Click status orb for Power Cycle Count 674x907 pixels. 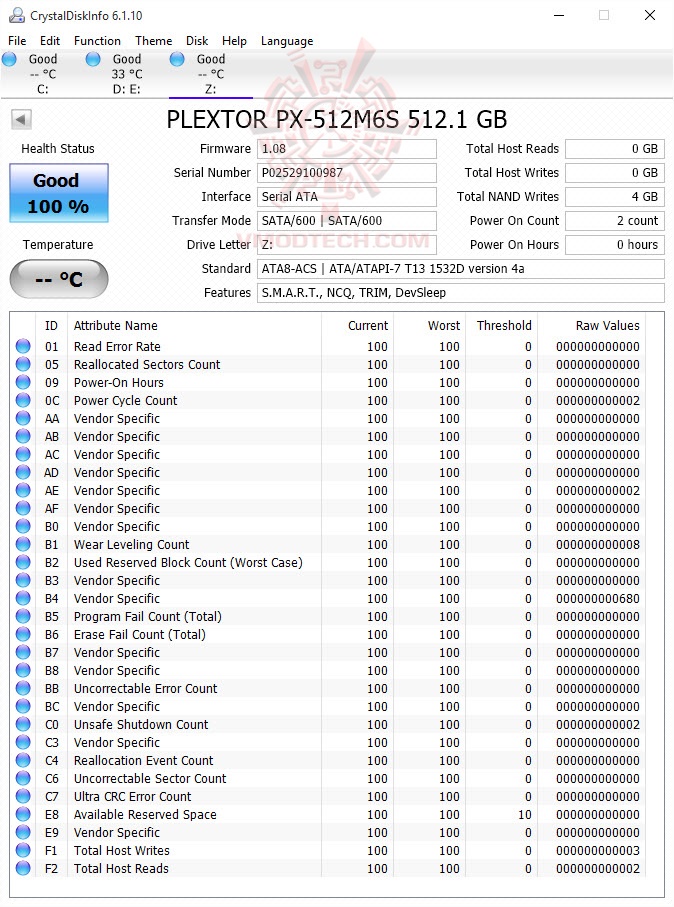23,400
